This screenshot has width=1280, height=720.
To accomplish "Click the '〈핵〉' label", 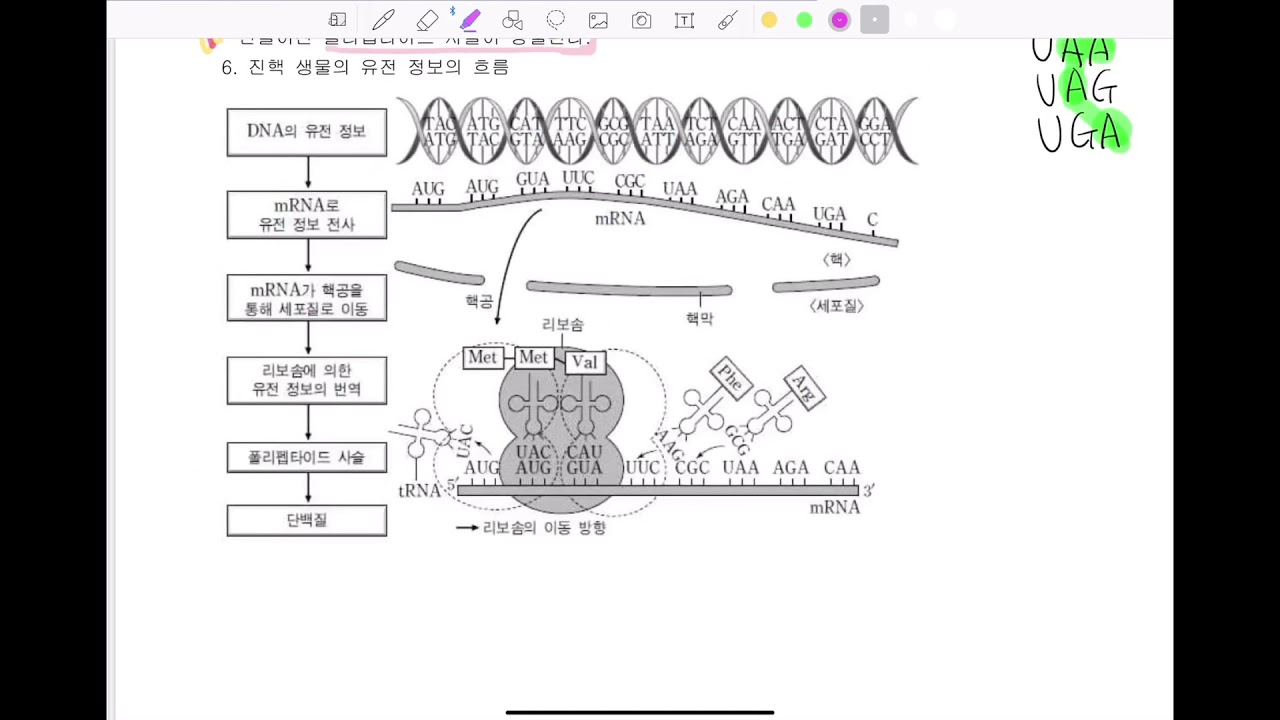I will [836, 259].
